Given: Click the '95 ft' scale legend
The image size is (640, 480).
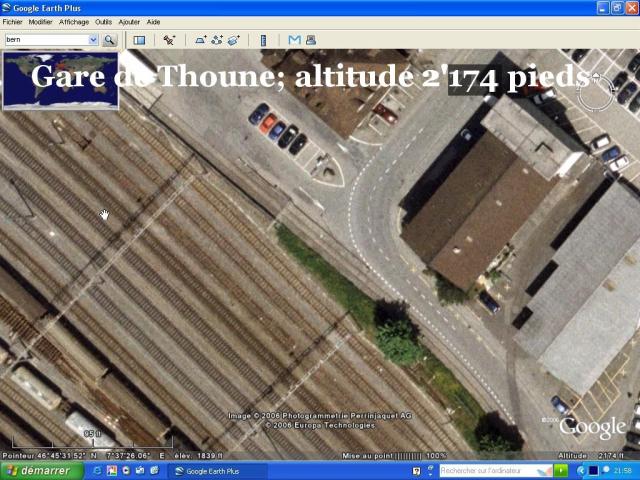Looking at the screenshot, I should (x=92, y=433).
